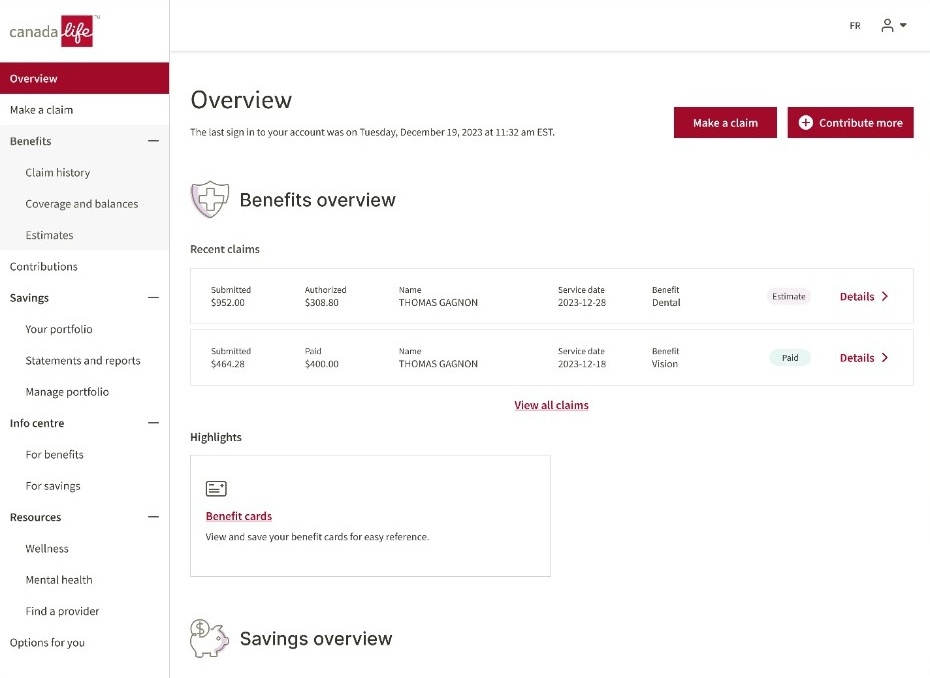Click the benefit card icon in Highlights

pyautogui.click(x=216, y=488)
